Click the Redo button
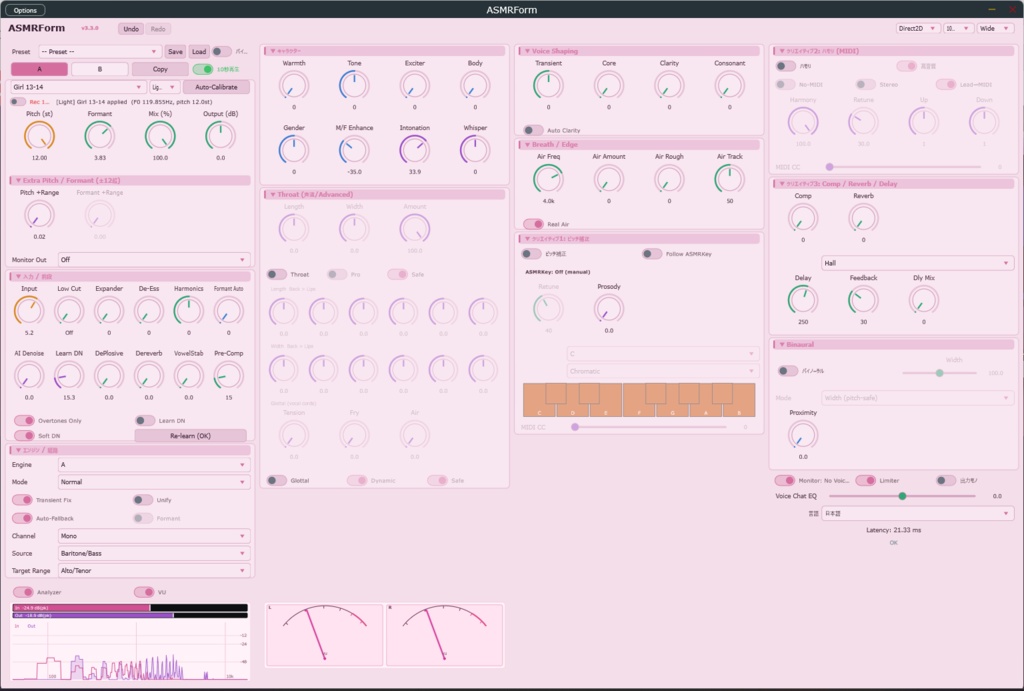The image size is (1024, 691). click(158, 29)
